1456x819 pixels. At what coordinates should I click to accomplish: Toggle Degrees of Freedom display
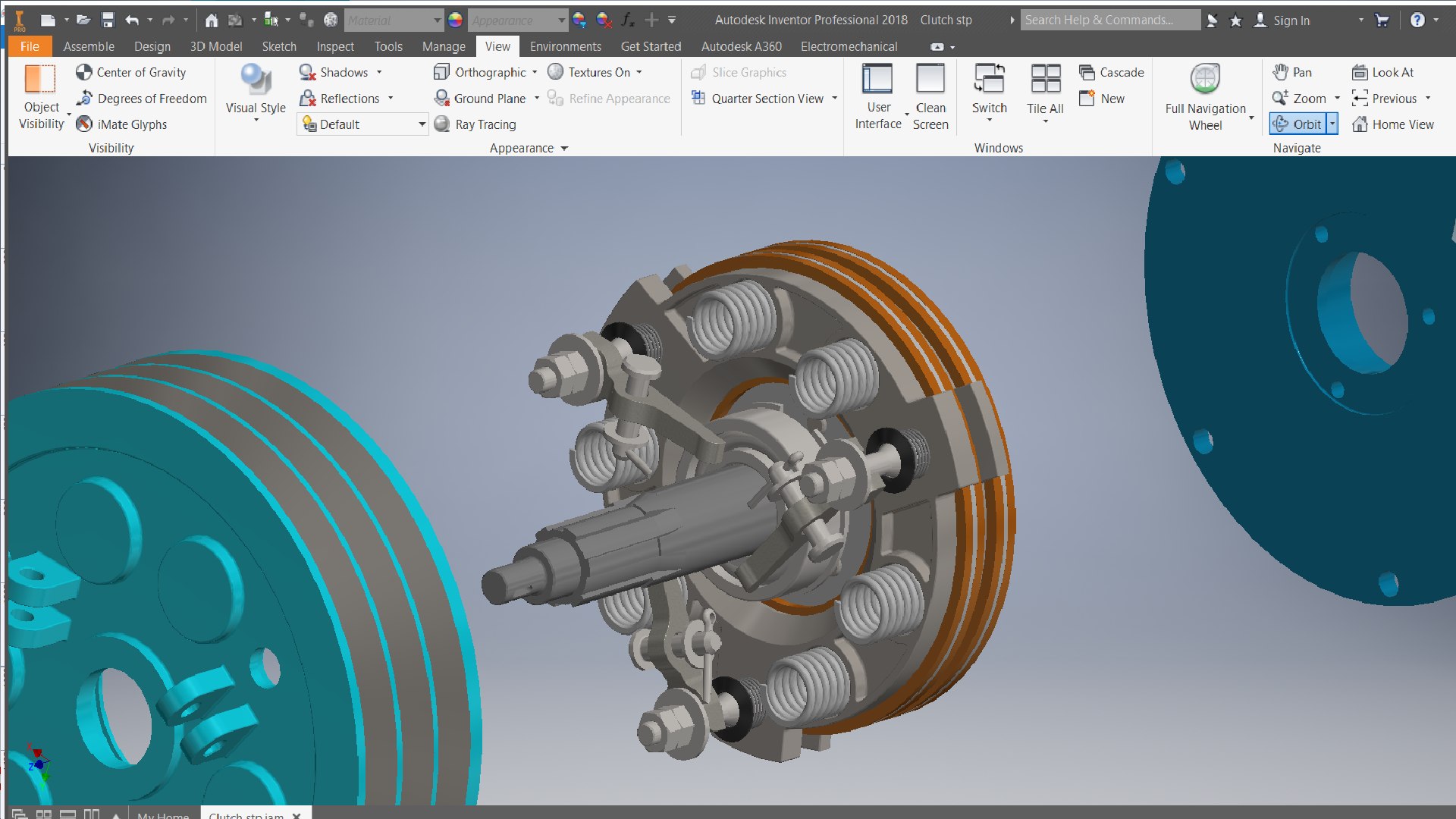[141, 99]
